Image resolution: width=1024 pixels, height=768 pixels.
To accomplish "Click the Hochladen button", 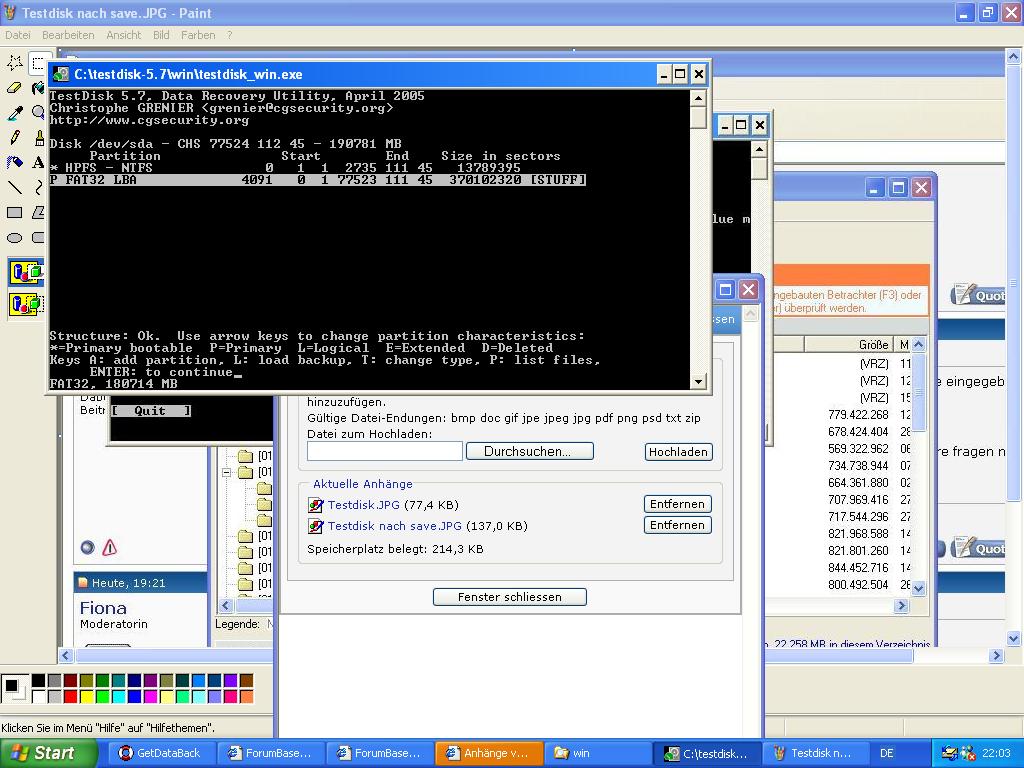I will (679, 452).
